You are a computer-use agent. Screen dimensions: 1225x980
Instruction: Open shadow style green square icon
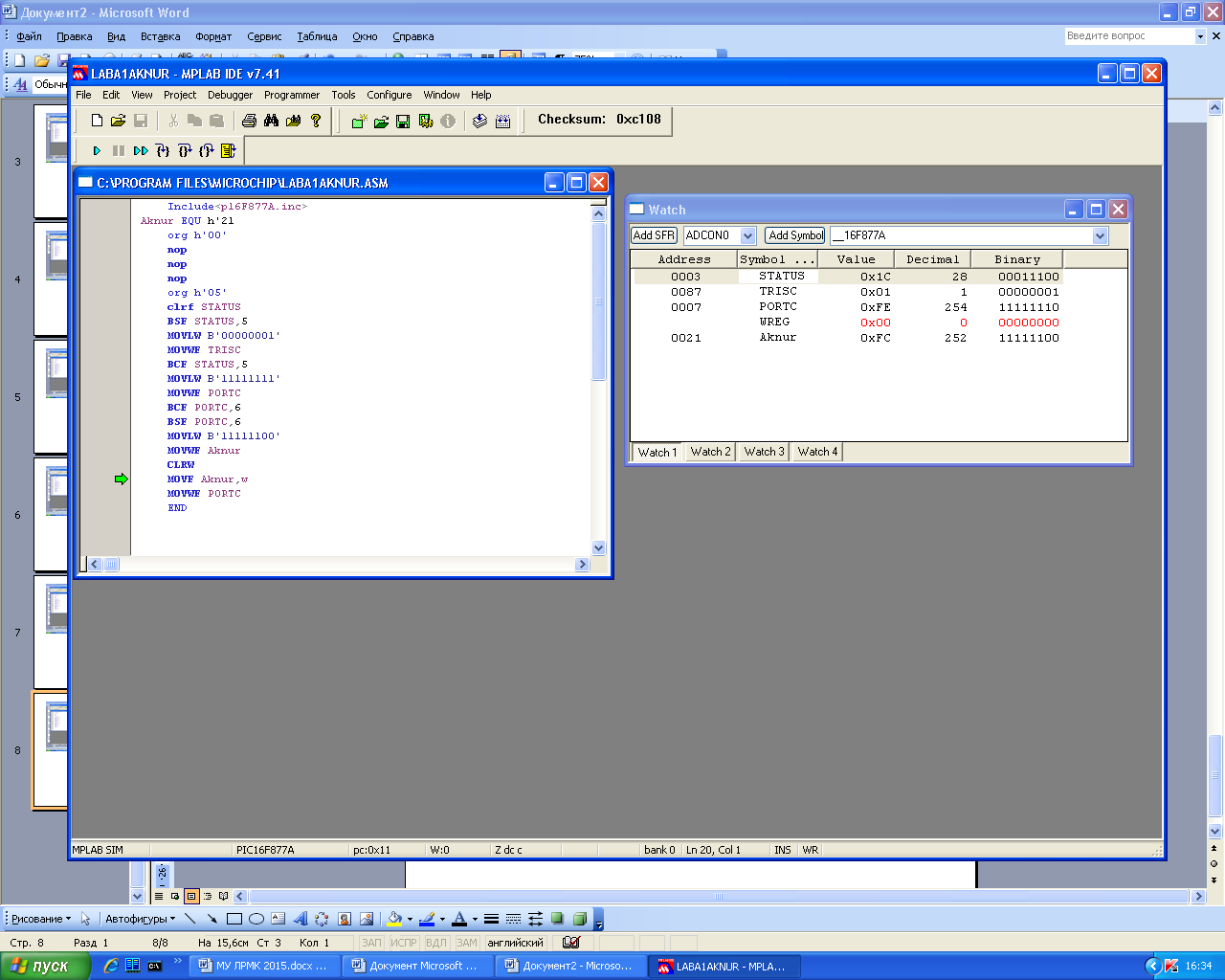coord(557,919)
